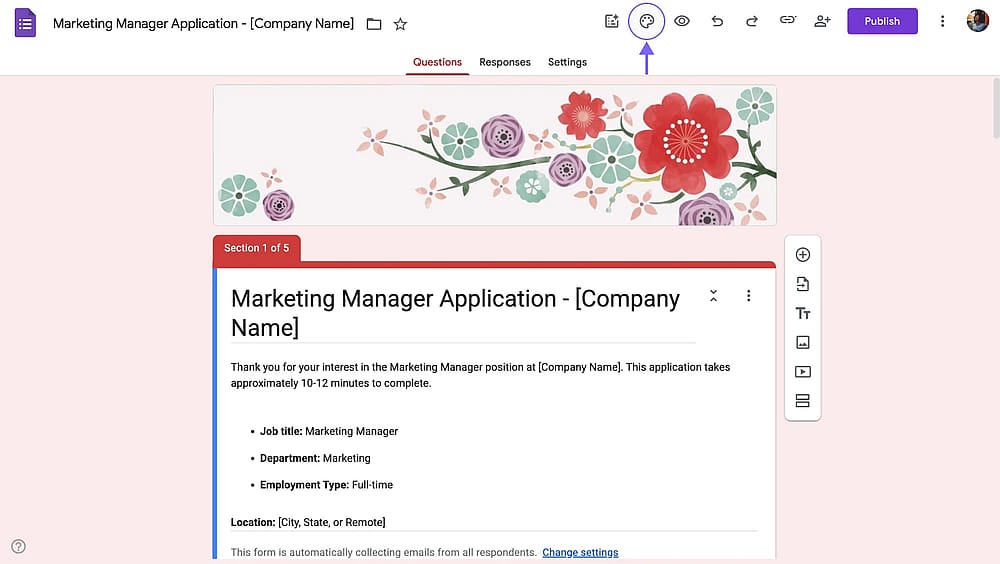Add question from side toolbar
This screenshot has height=564, width=1000.
click(803, 255)
